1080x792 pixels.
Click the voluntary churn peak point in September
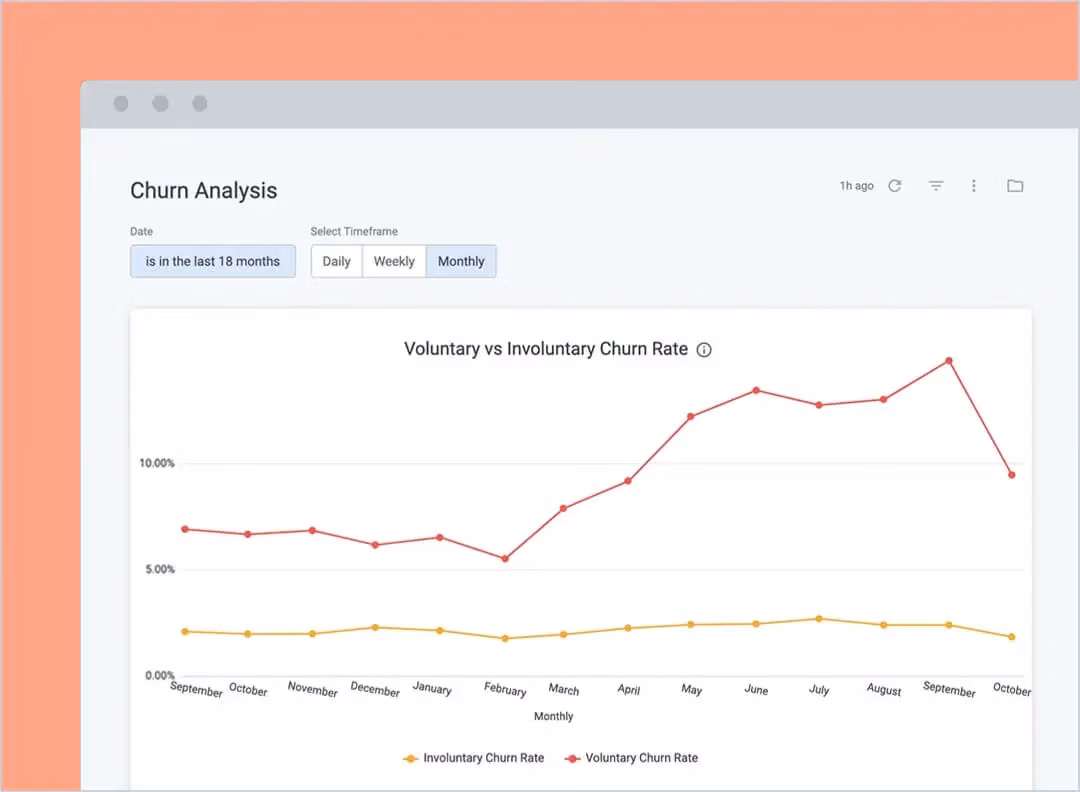click(949, 361)
